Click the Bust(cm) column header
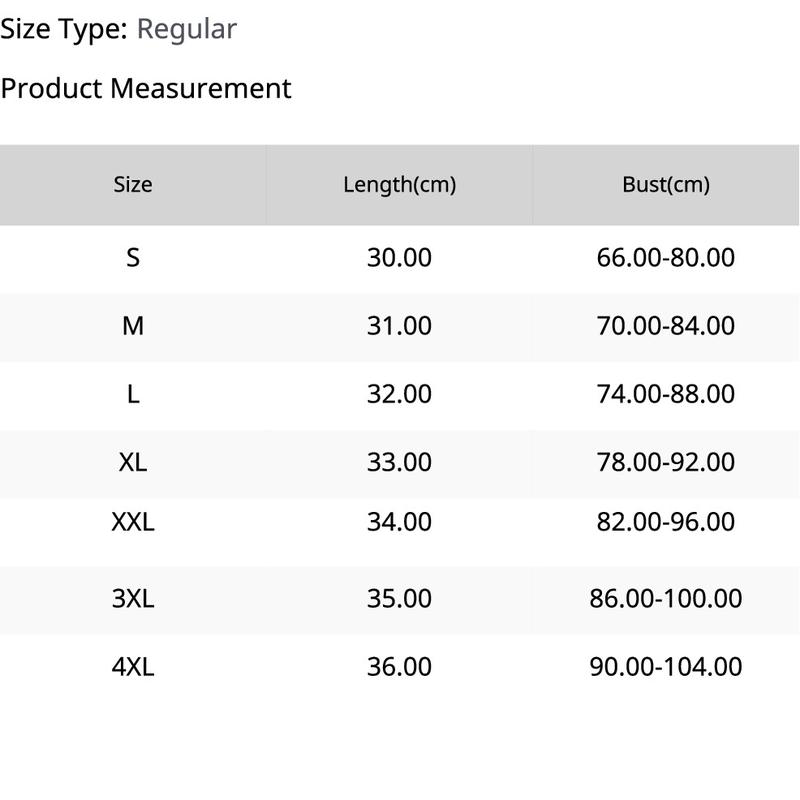The image size is (800, 800). (666, 185)
